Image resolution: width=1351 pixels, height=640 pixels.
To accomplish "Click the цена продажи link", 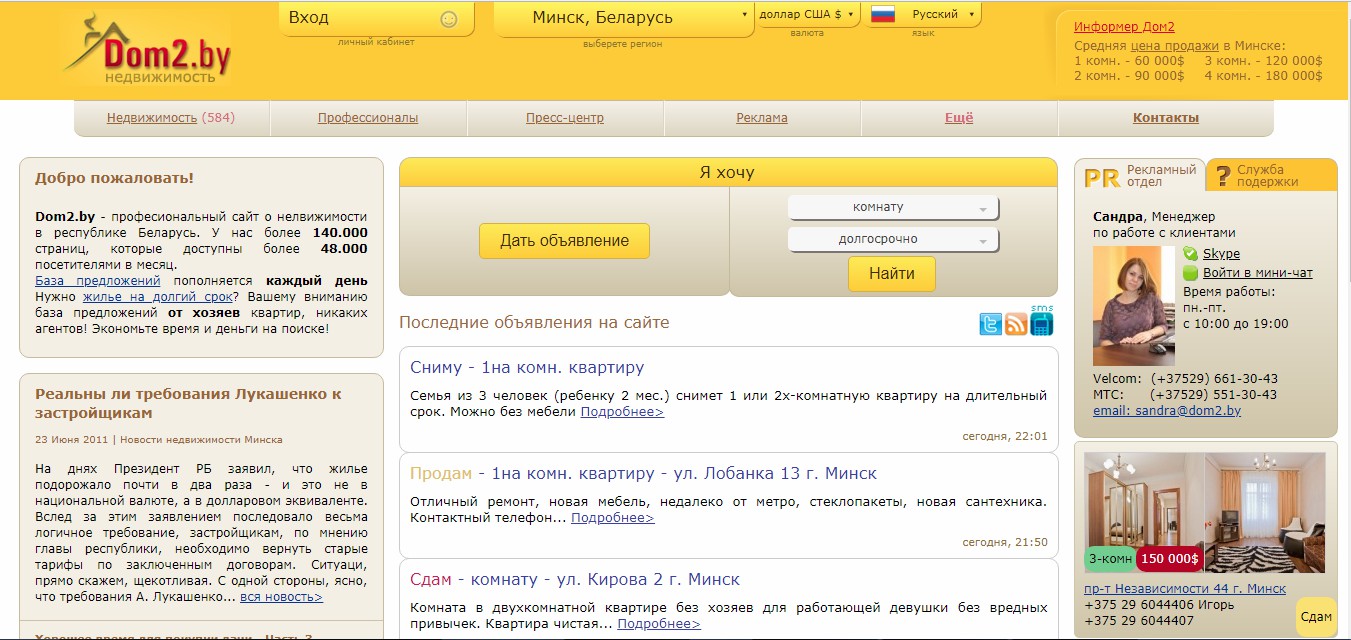I will [1174, 46].
